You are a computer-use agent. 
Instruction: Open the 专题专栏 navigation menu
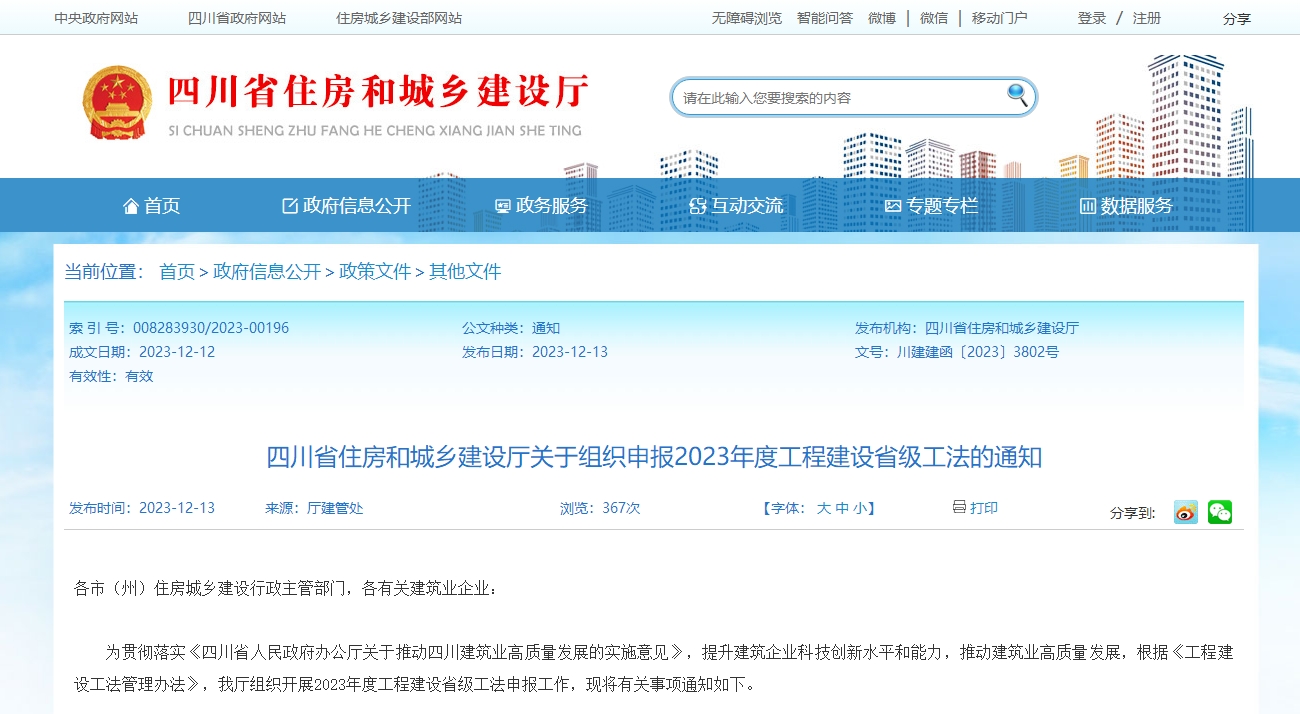coord(943,205)
